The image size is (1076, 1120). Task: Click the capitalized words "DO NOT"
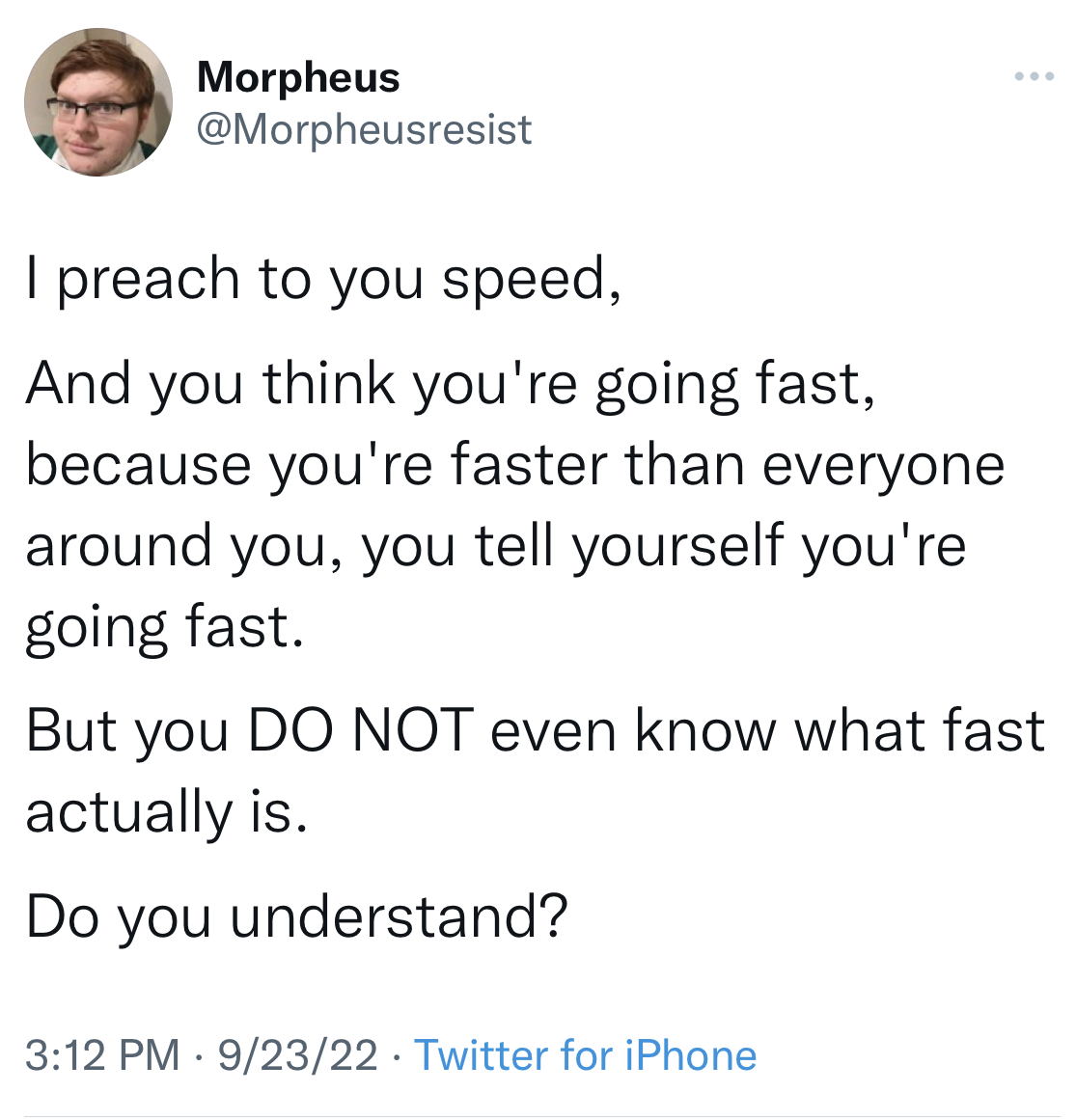point(362,730)
